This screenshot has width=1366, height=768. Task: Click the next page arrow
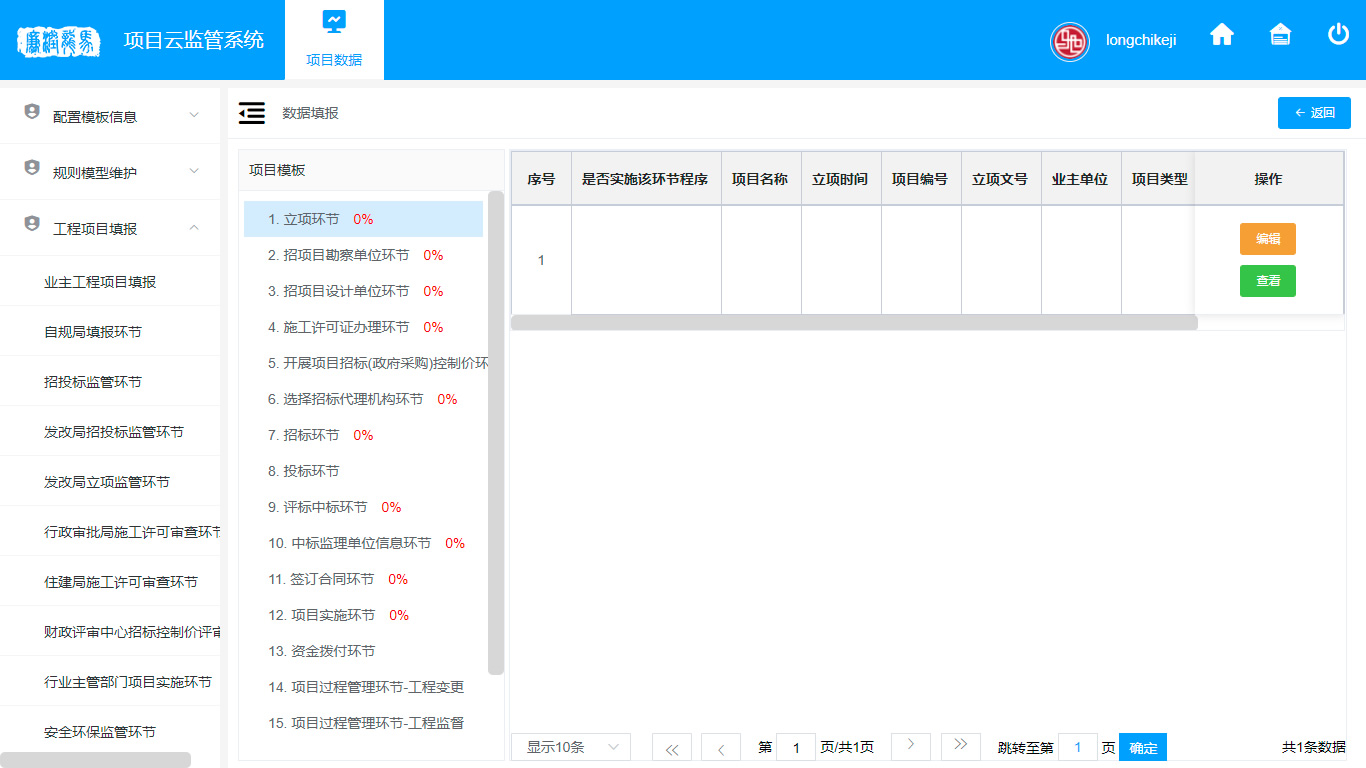click(911, 746)
